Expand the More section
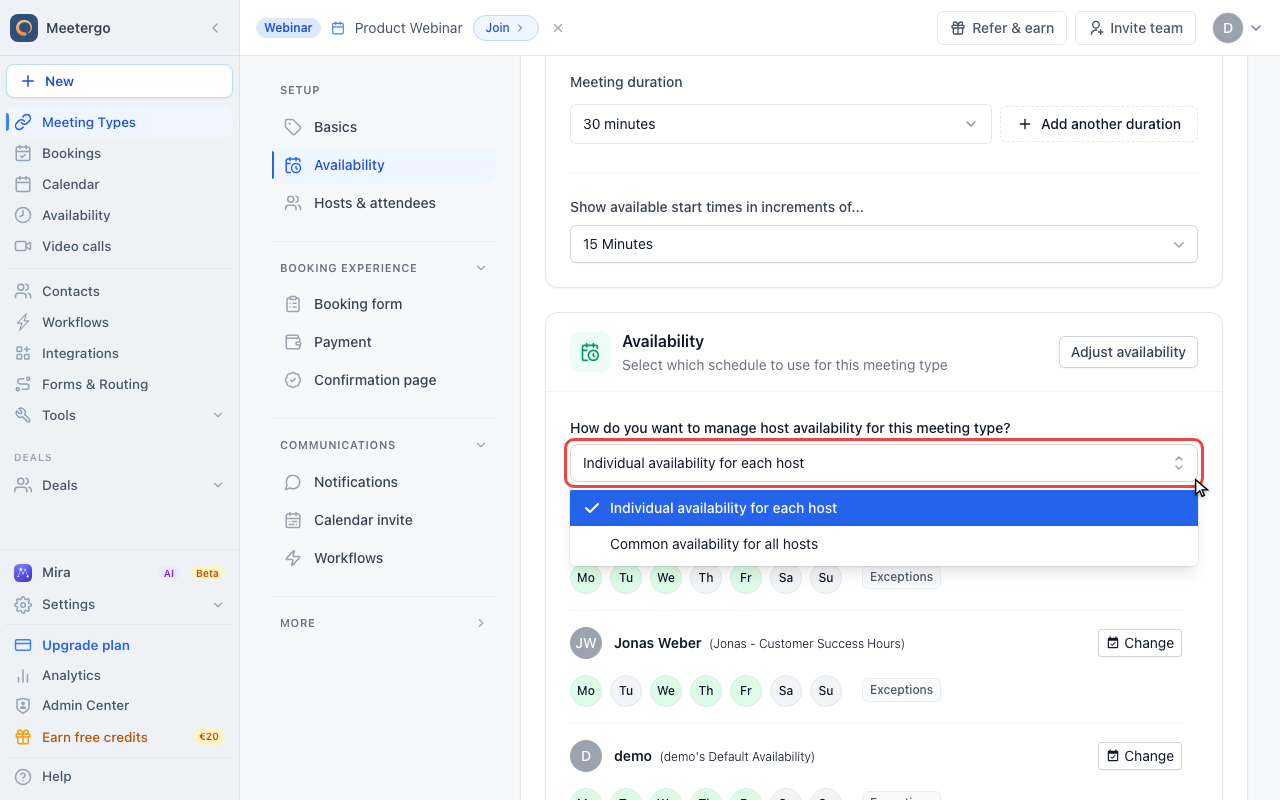 coord(481,623)
